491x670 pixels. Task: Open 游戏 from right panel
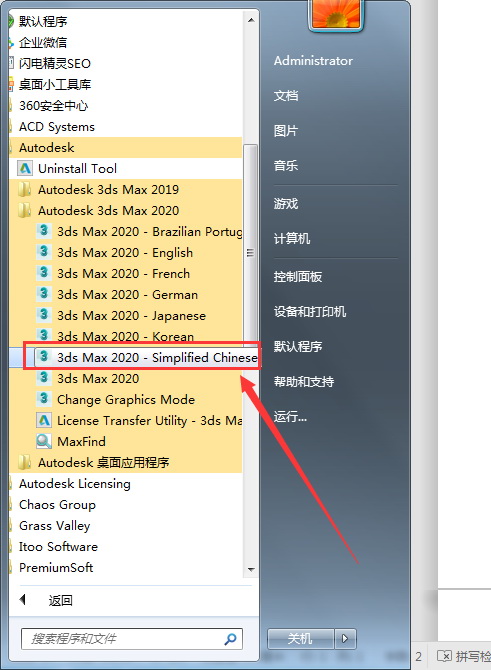click(x=286, y=203)
